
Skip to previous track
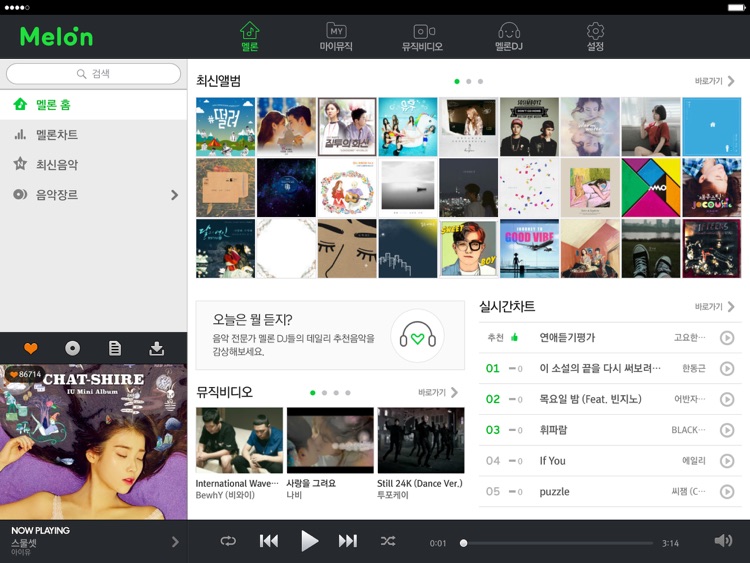click(269, 541)
